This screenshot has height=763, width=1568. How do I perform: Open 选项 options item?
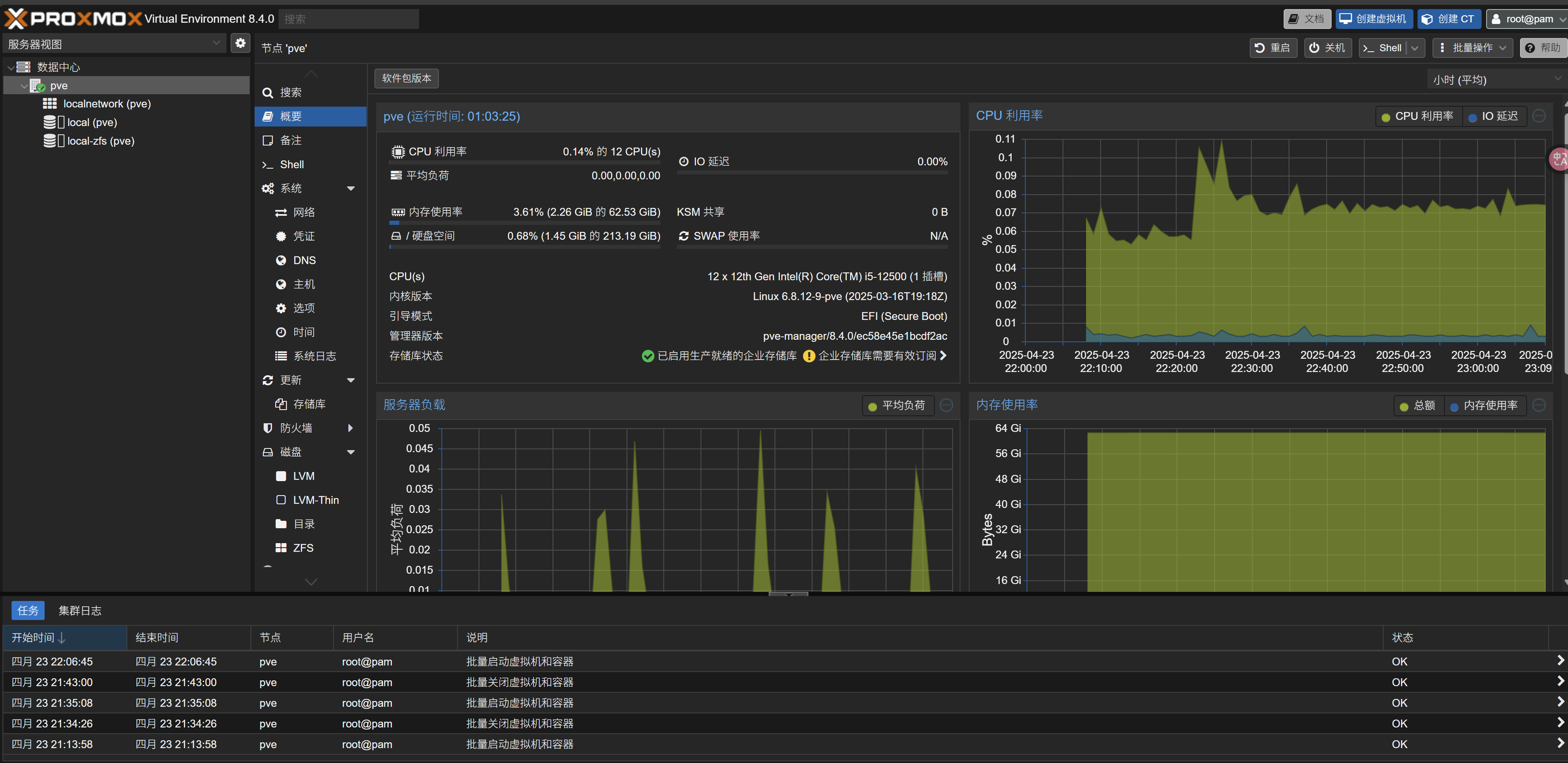click(310, 308)
